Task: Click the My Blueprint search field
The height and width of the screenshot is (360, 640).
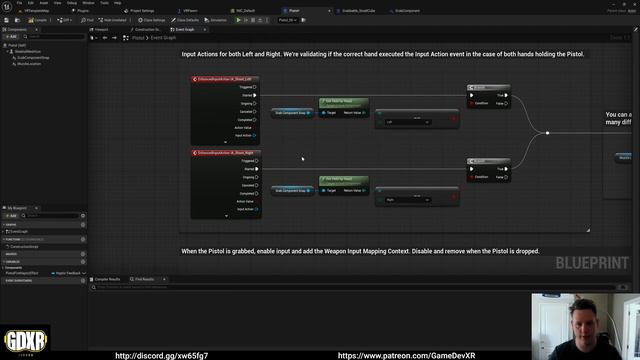Action: [50, 216]
